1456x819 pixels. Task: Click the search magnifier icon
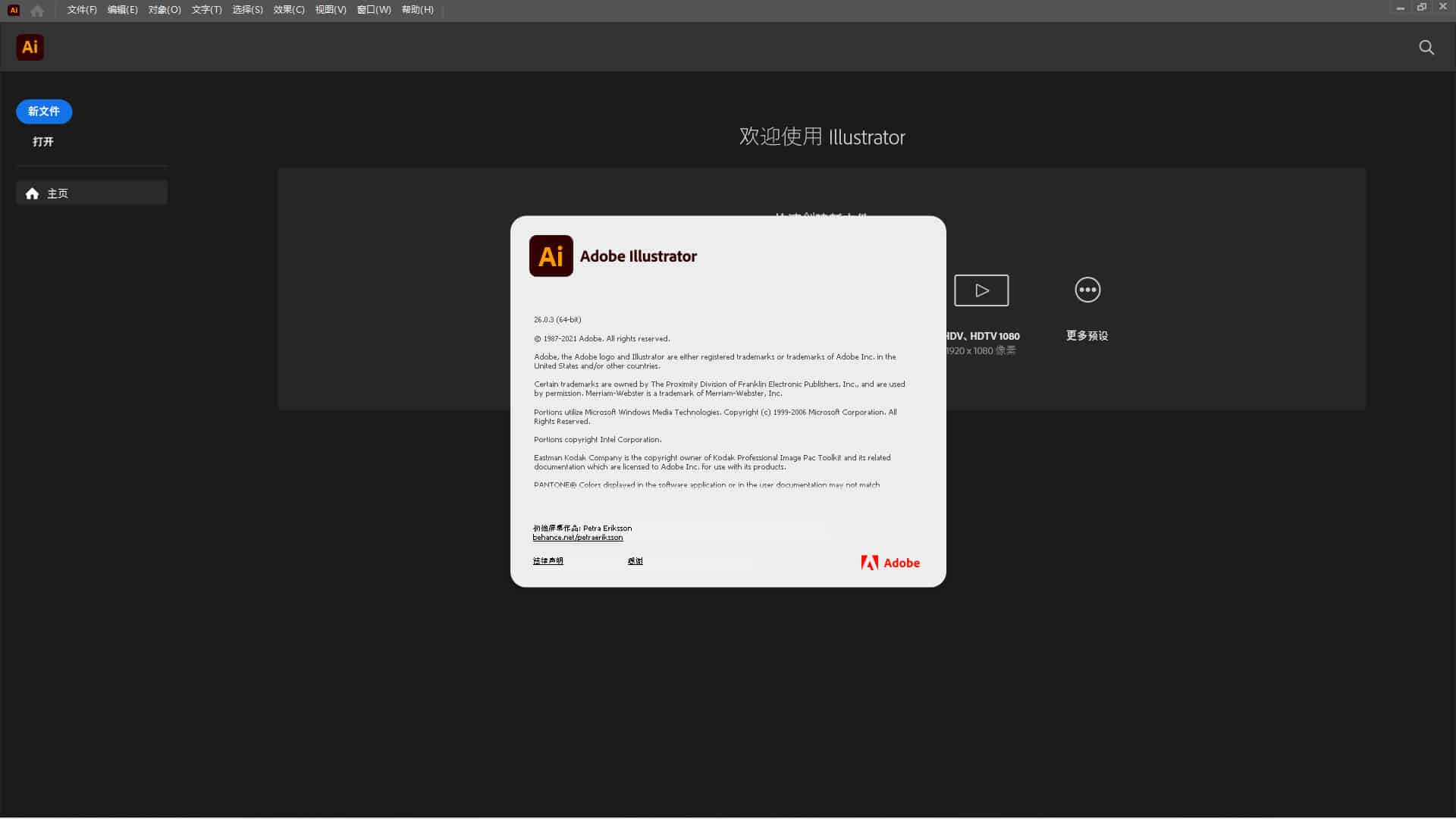click(1426, 48)
